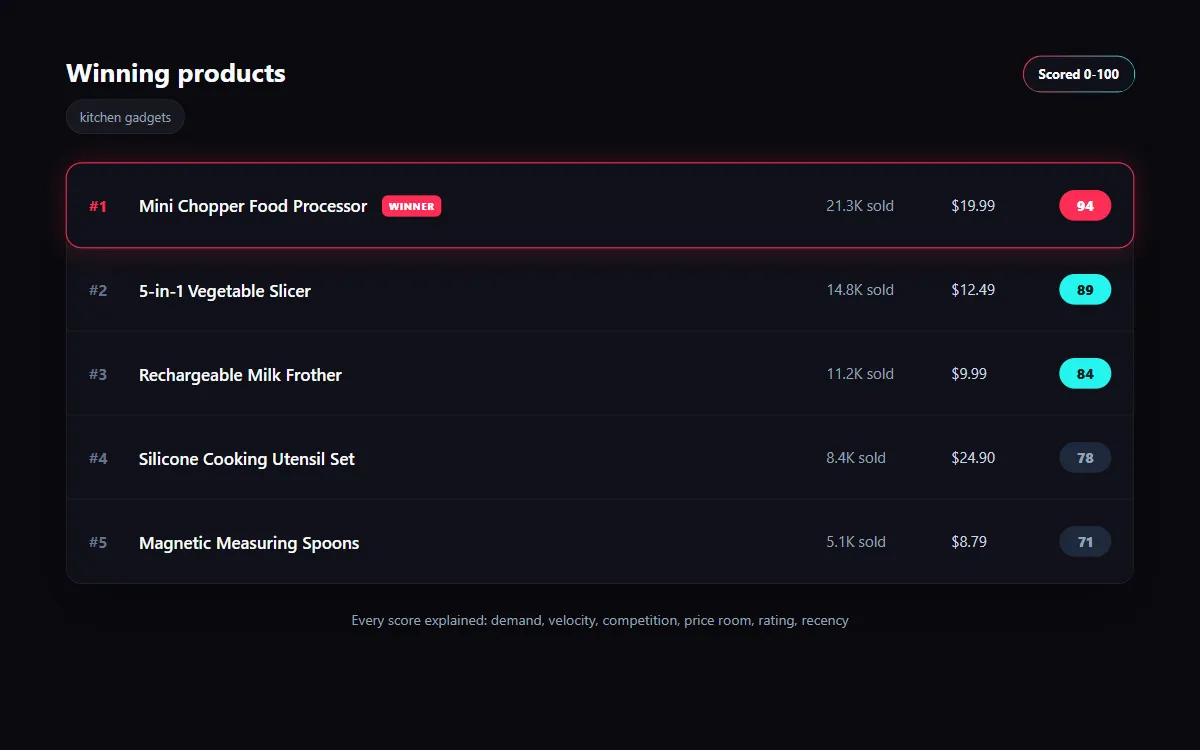Image resolution: width=1200 pixels, height=750 pixels.
Task: Click the gray score 78 pill
Action: (1085, 458)
